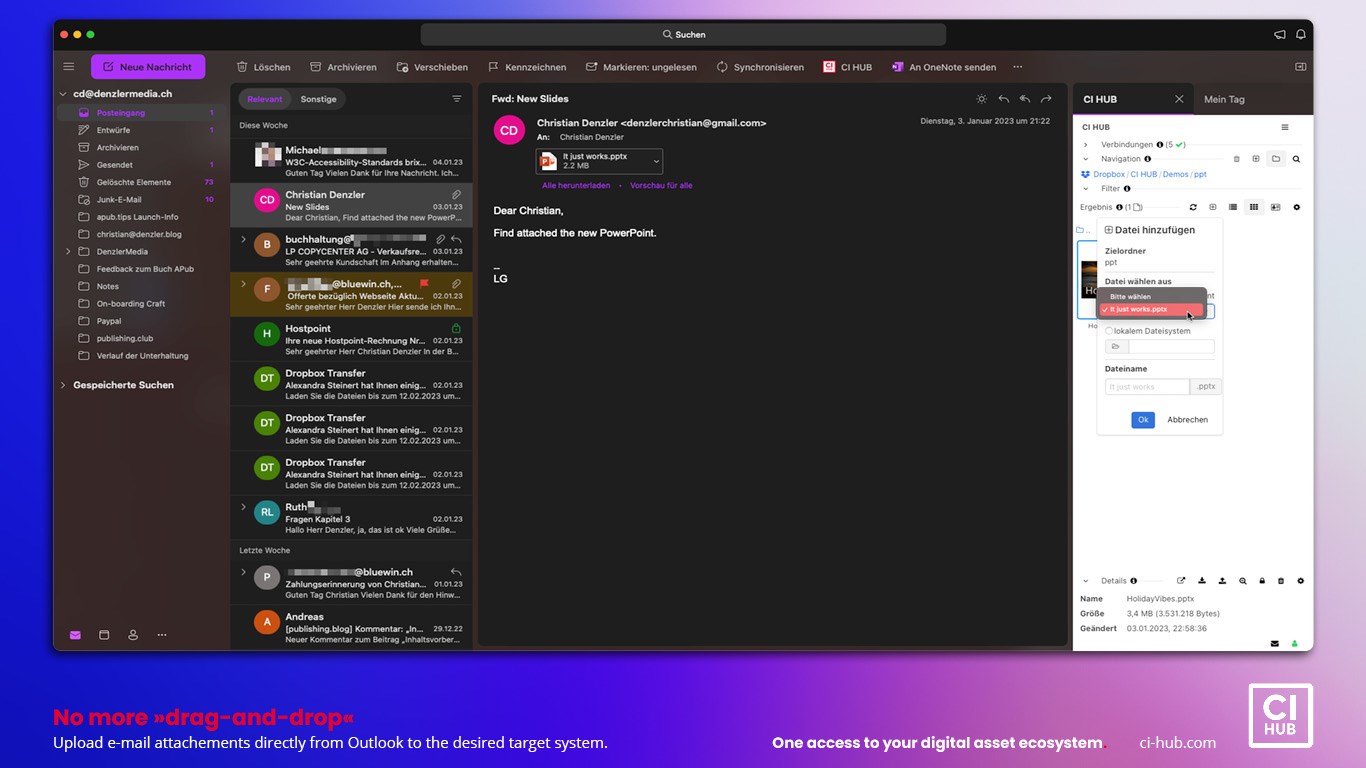This screenshot has width=1366, height=768.
Task: Click the Alle herunterladen link
Action: 576,186
